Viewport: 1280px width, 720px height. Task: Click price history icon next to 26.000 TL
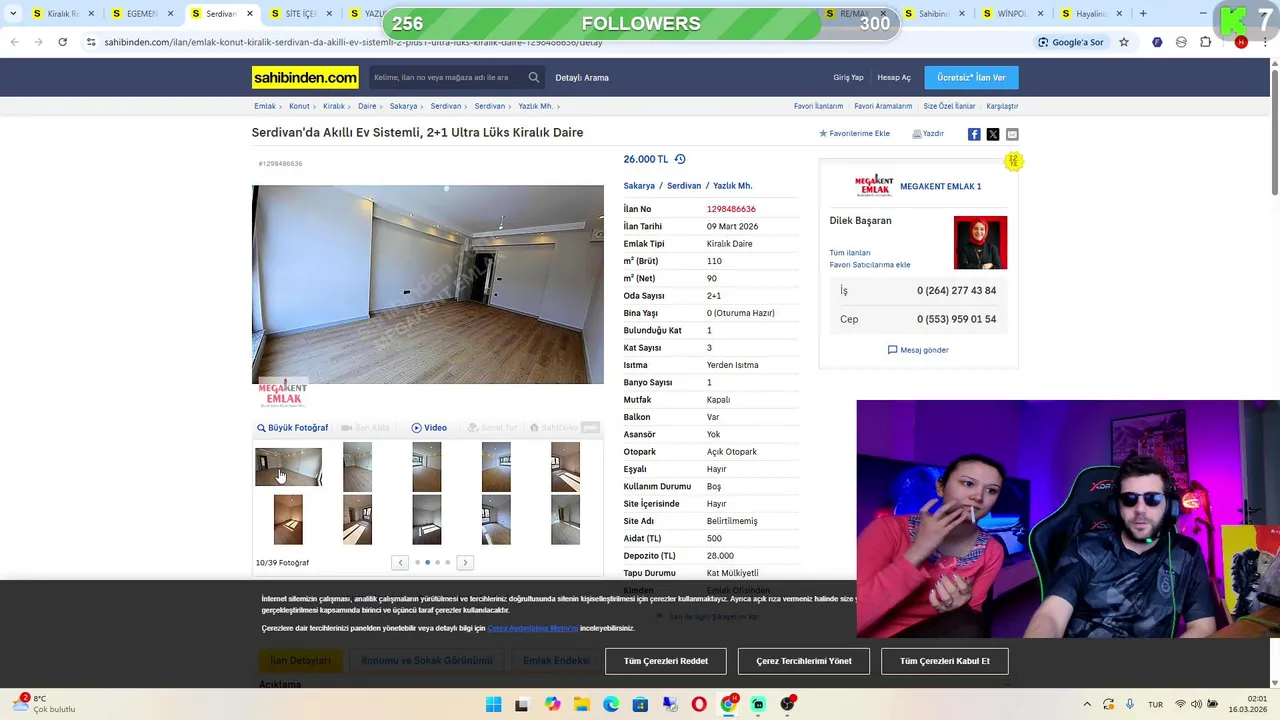[680, 159]
